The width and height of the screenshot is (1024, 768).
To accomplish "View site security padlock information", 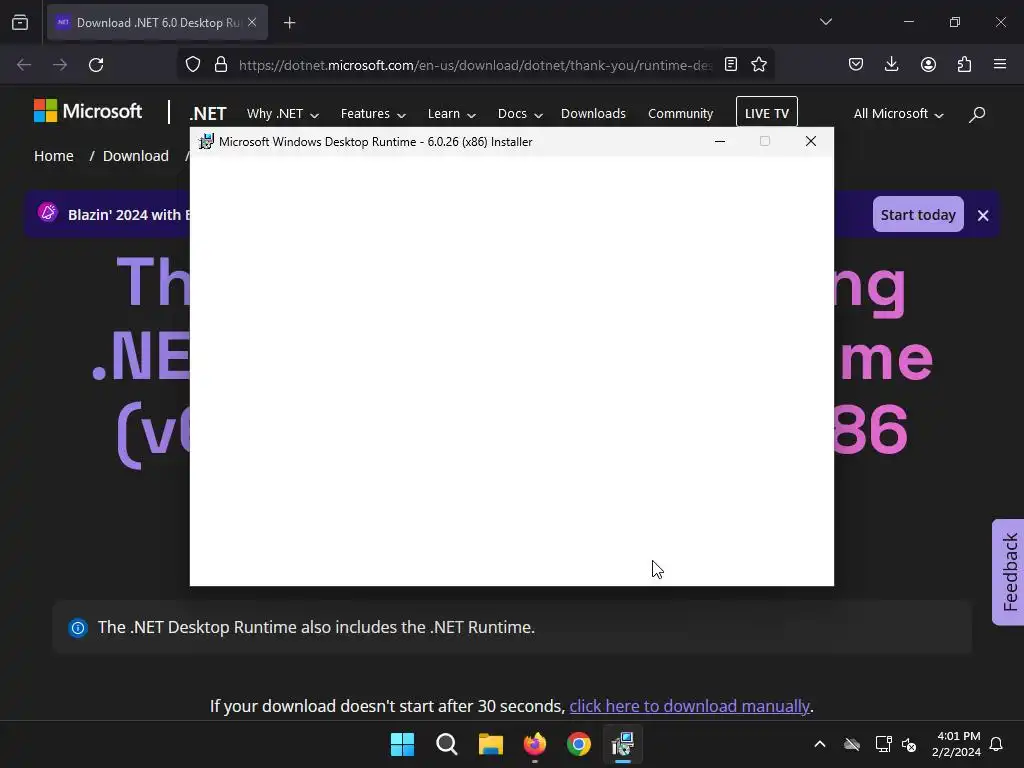I will point(221,65).
